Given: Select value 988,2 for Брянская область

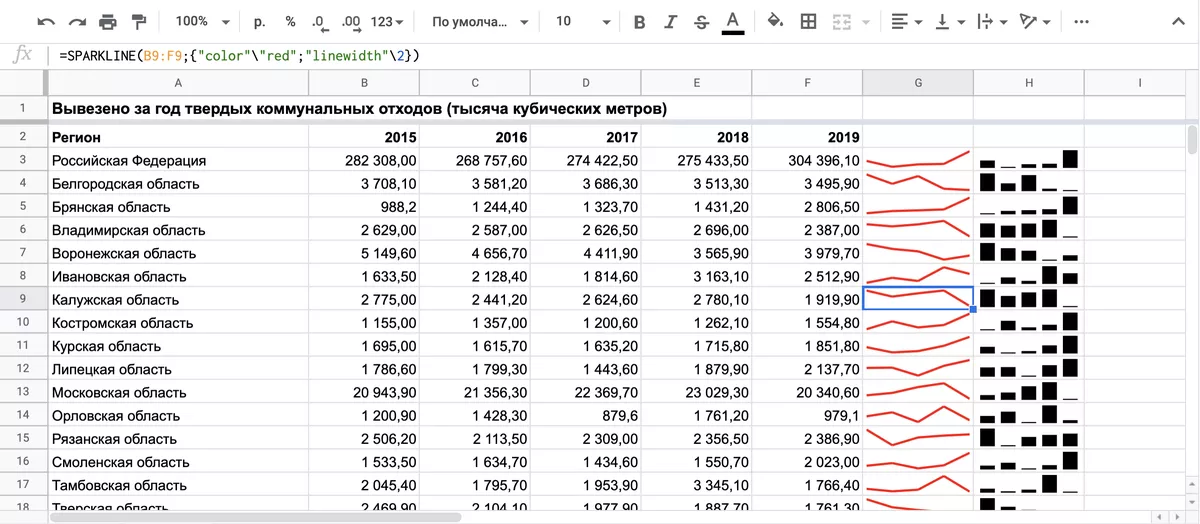Looking at the screenshot, I should coord(364,207).
